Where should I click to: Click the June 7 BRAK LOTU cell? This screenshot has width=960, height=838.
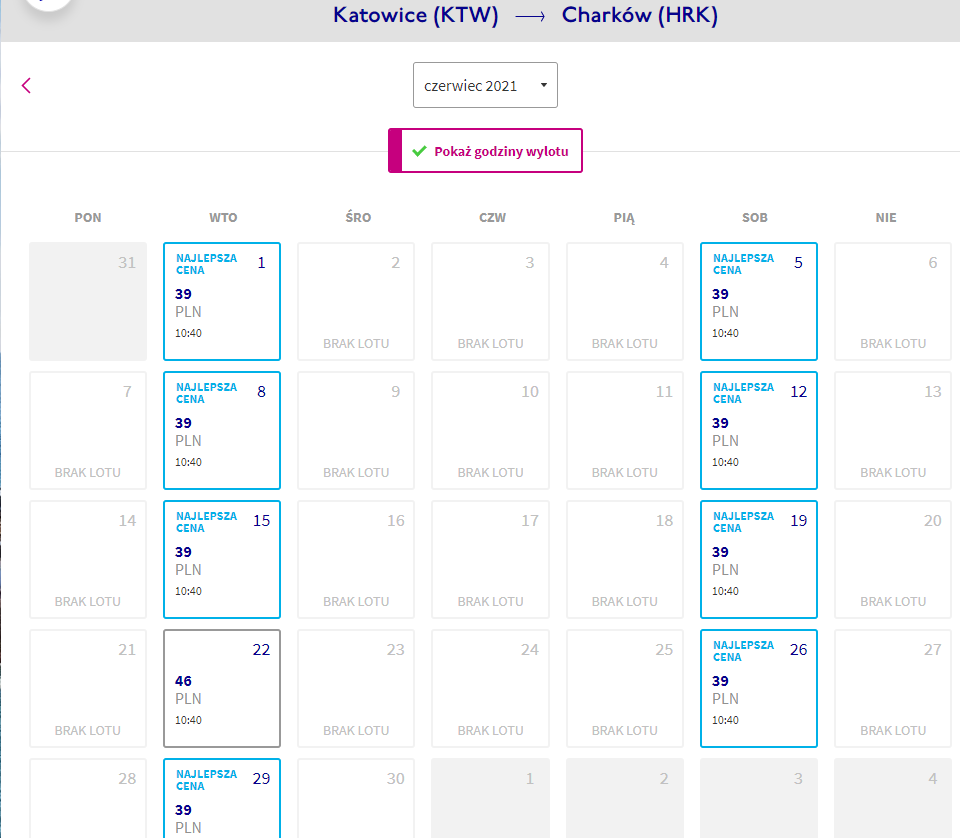tap(88, 430)
